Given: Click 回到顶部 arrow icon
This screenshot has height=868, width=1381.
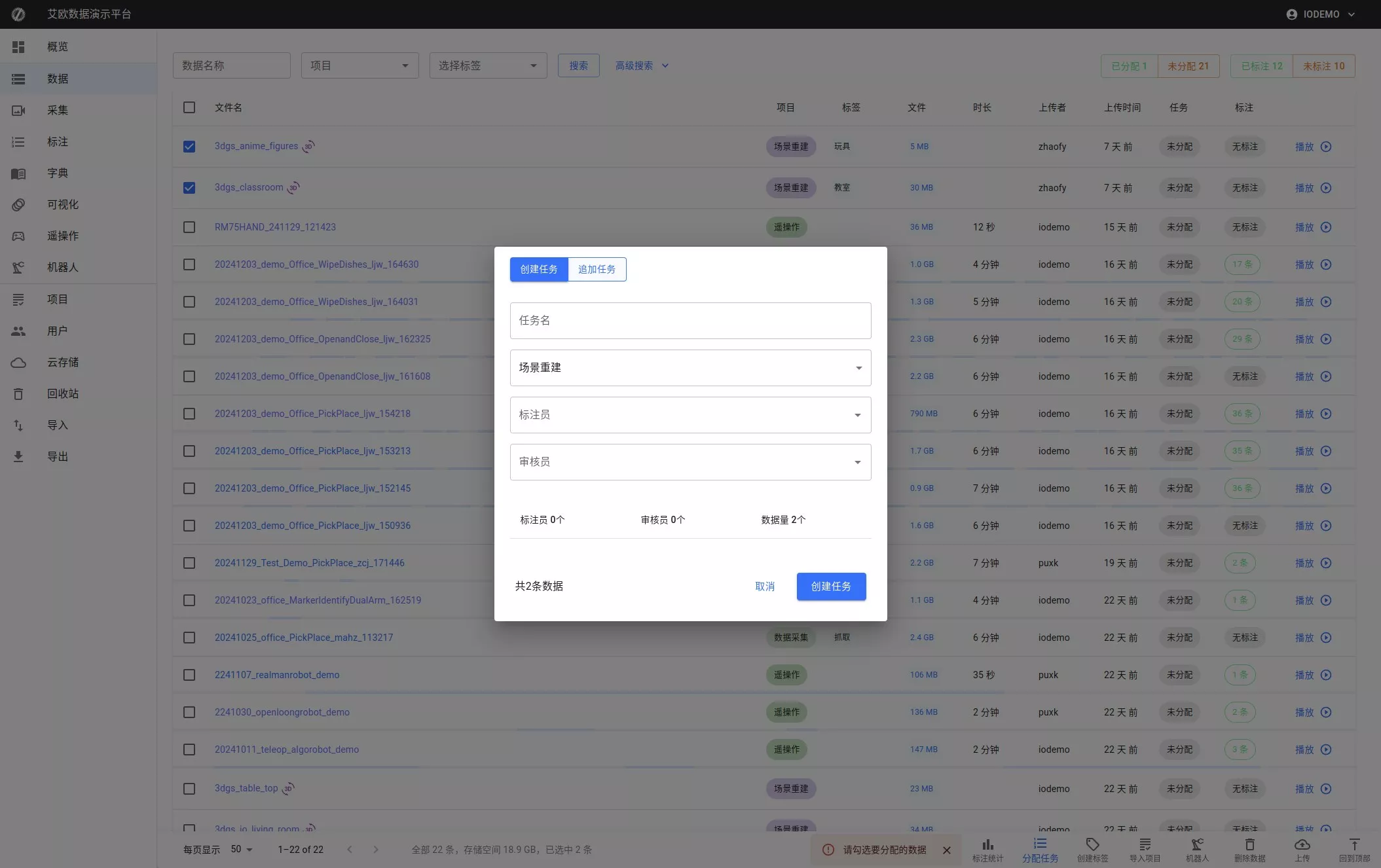Looking at the screenshot, I should click(x=1354, y=844).
